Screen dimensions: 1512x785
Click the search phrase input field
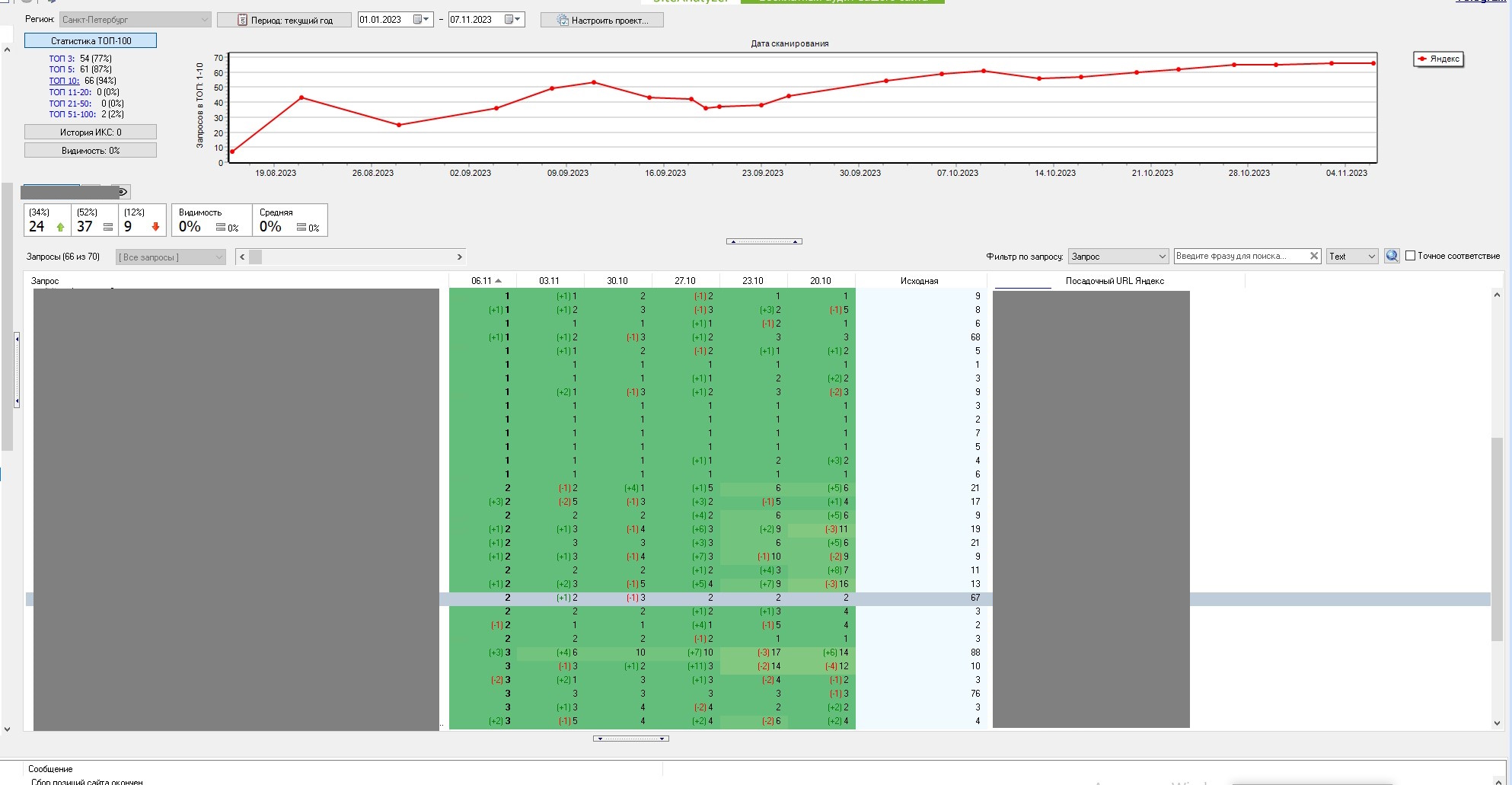[1239, 257]
